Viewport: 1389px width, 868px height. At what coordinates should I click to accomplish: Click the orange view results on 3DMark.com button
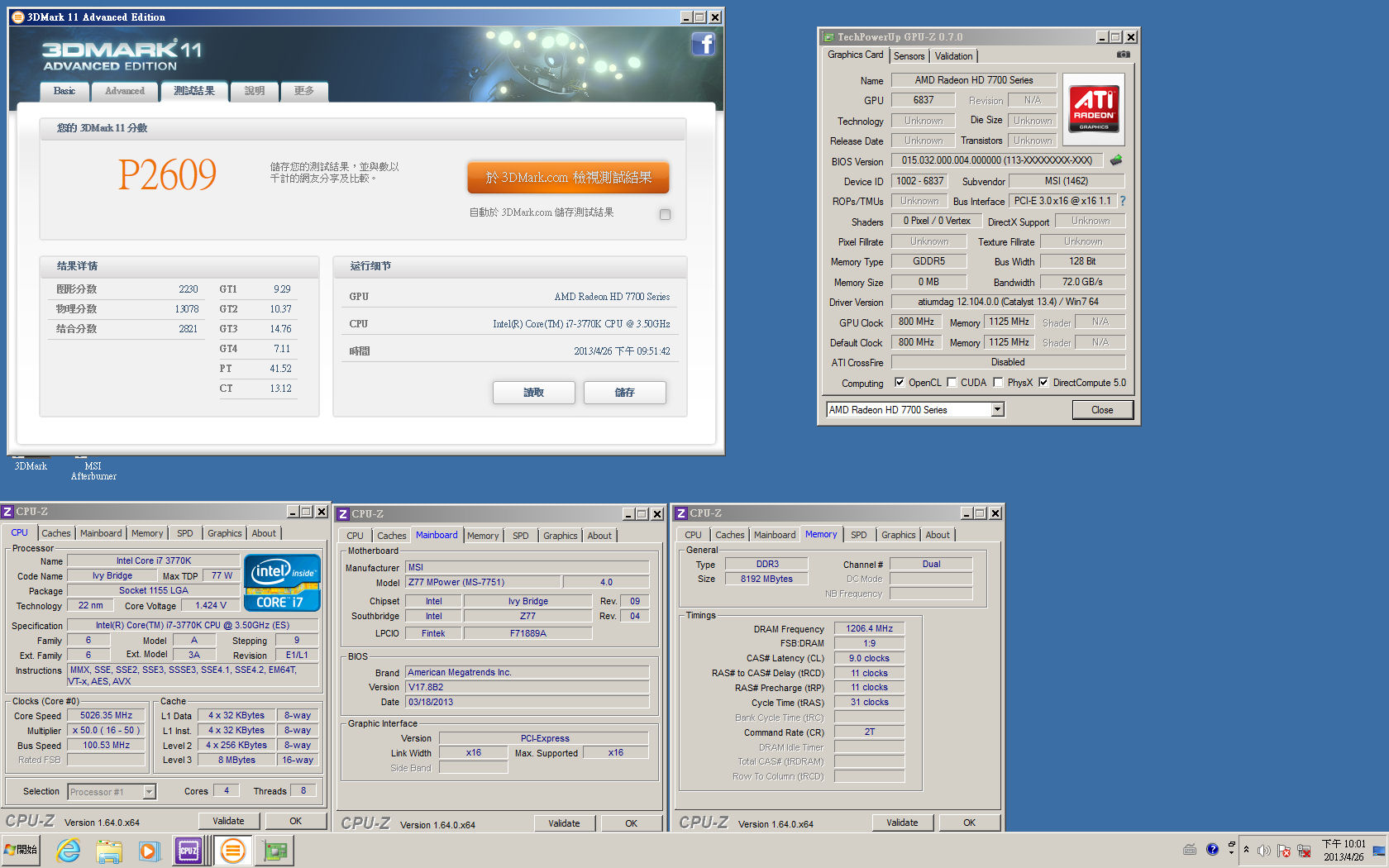click(568, 177)
